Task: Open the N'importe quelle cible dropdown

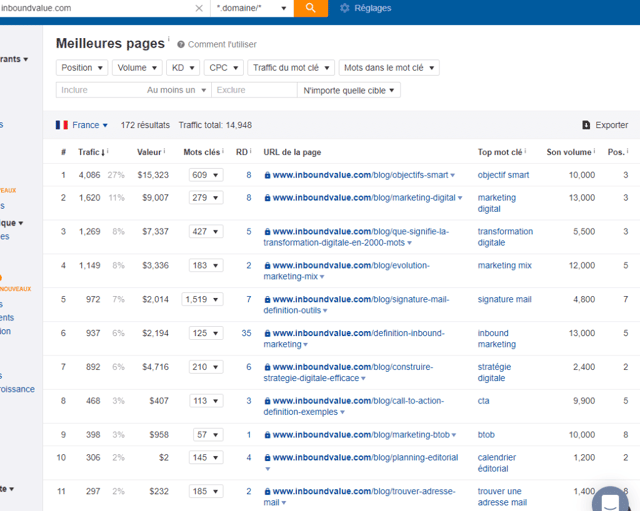Action: (x=349, y=90)
